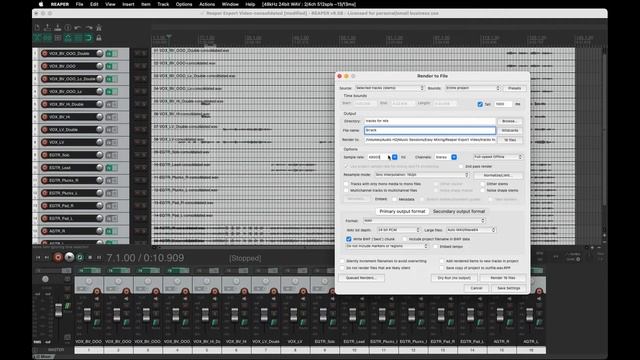Screen dimensions: 640x360
Task: Click the Cancel button in Render dialog
Action: 476,288
